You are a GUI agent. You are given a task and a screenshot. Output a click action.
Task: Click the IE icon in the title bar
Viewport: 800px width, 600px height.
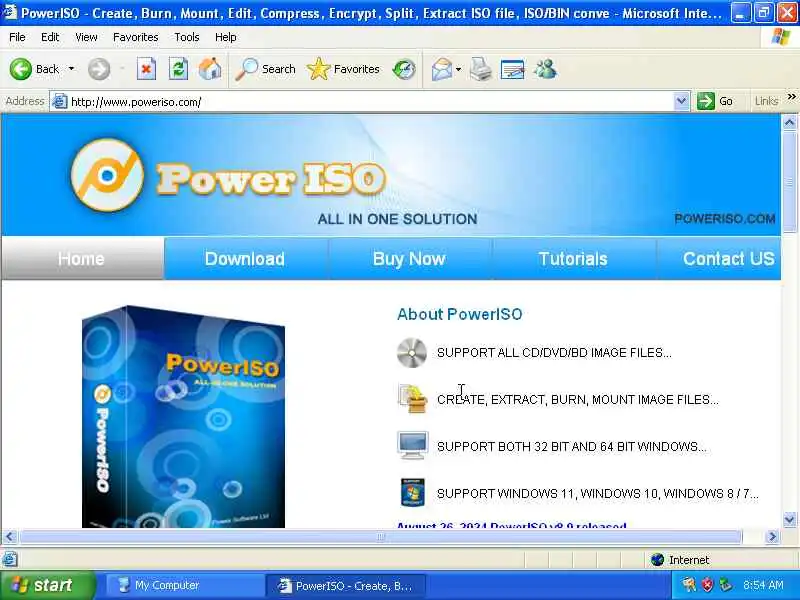(x=9, y=12)
